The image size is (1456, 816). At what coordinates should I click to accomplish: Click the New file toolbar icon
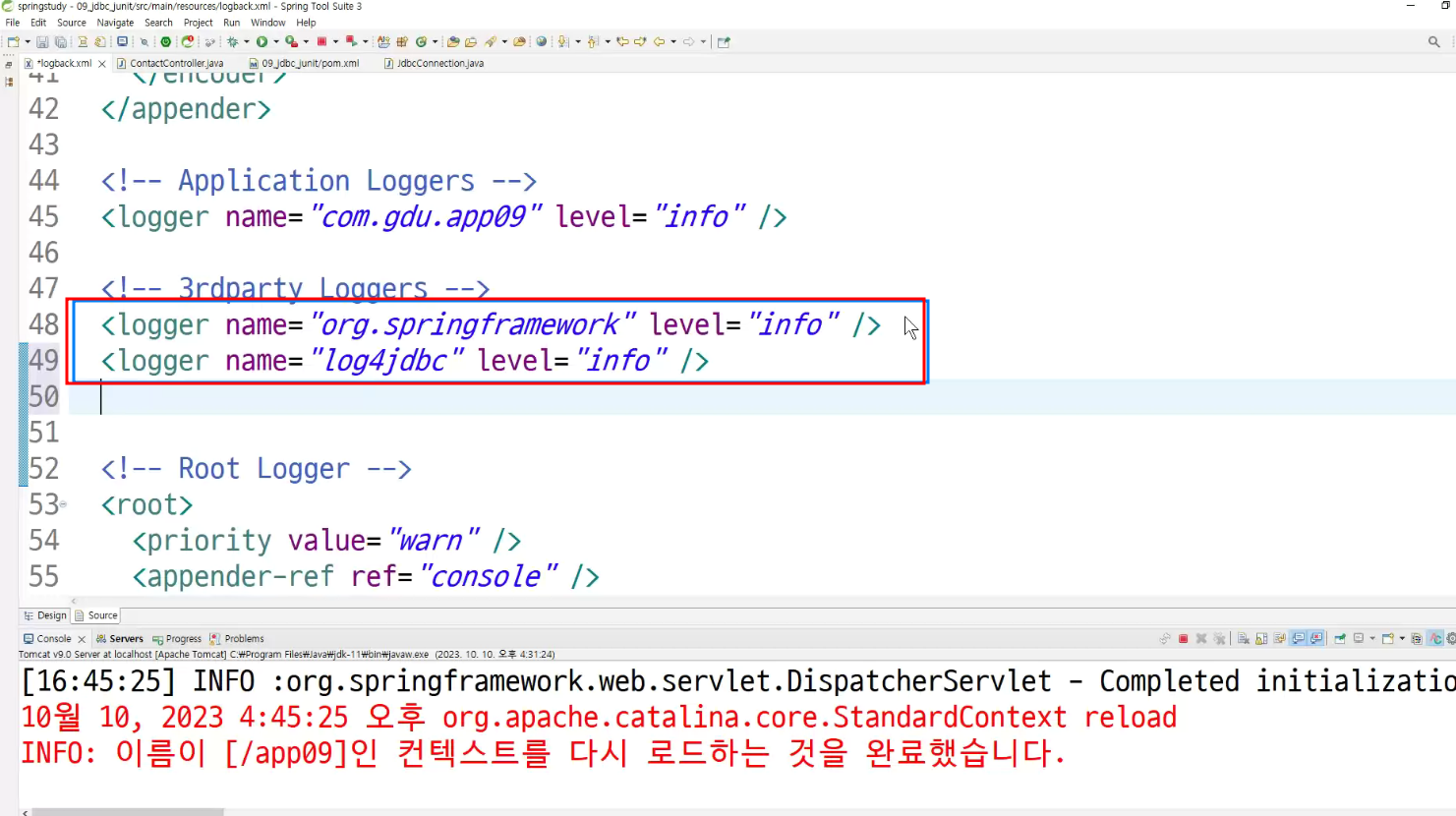[13, 41]
